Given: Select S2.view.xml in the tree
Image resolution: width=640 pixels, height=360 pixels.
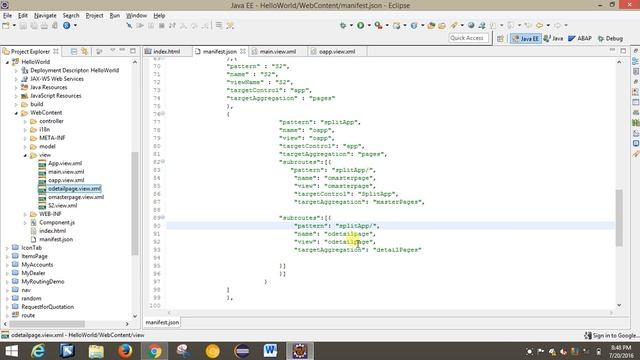Looking at the screenshot, I should click(62, 206).
